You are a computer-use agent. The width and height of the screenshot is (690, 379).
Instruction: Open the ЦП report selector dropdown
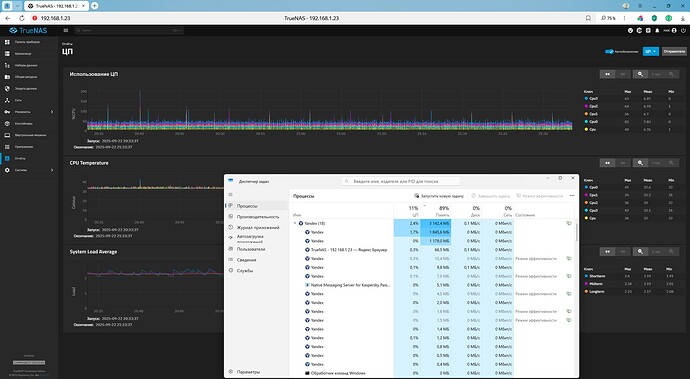(x=650, y=52)
